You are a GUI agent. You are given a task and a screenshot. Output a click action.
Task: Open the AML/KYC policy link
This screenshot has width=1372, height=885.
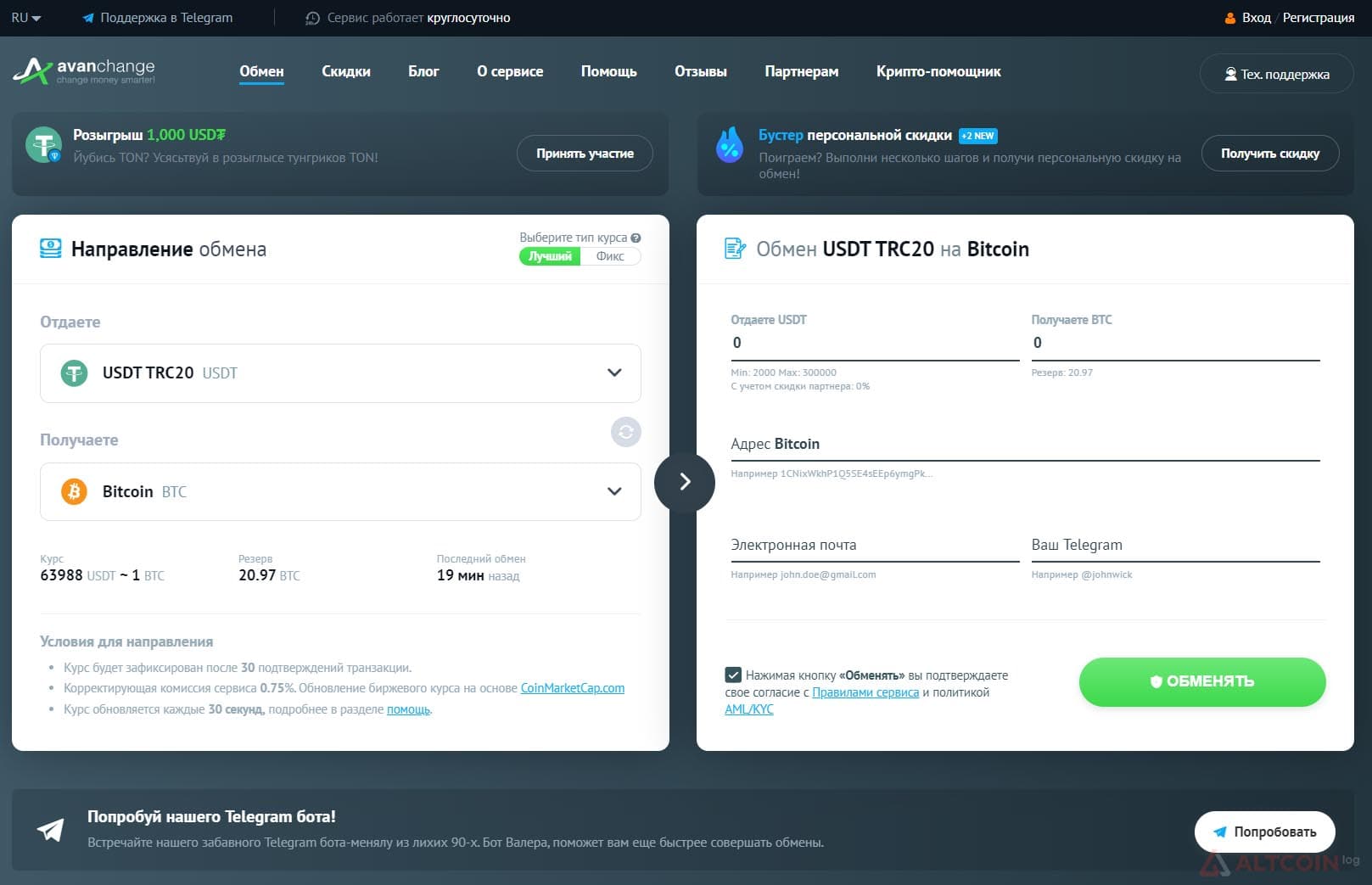click(749, 709)
